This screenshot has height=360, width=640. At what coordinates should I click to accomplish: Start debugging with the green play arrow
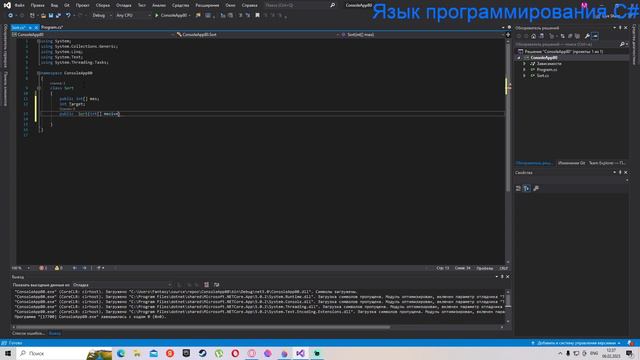click(156, 15)
